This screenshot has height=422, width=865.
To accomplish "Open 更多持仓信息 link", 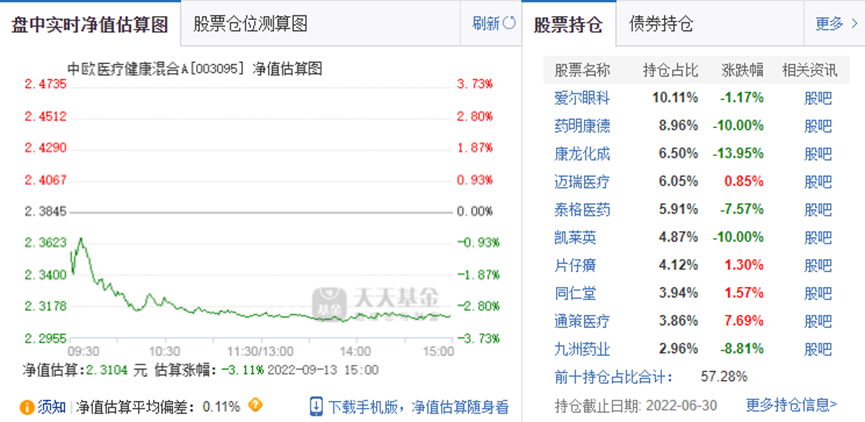I will 792,405.
